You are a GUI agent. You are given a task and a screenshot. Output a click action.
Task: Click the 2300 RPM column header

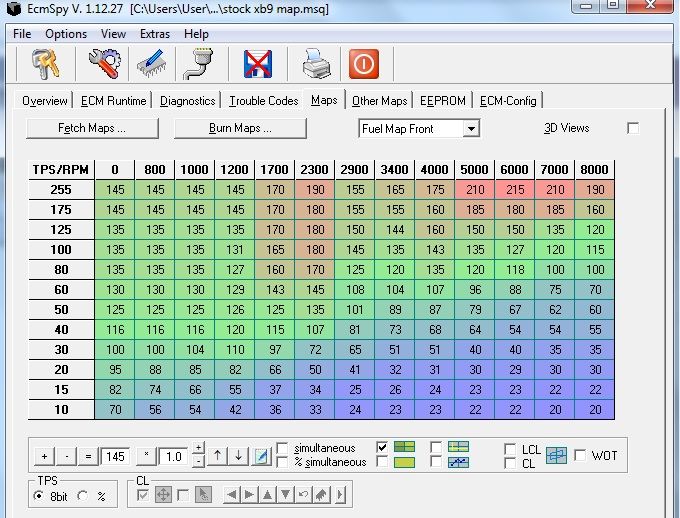pyautogui.click(x=315, y=169)
